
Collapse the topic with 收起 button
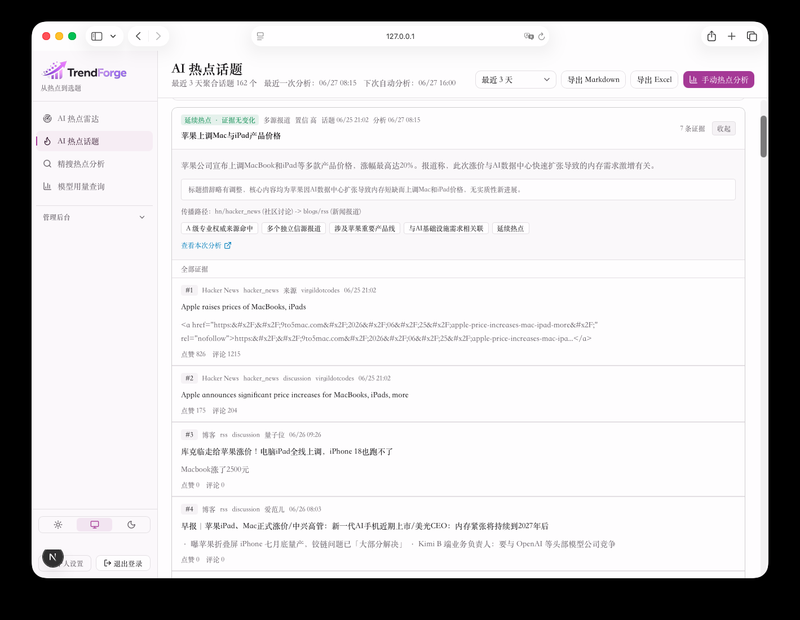click(x=723, y=129)
